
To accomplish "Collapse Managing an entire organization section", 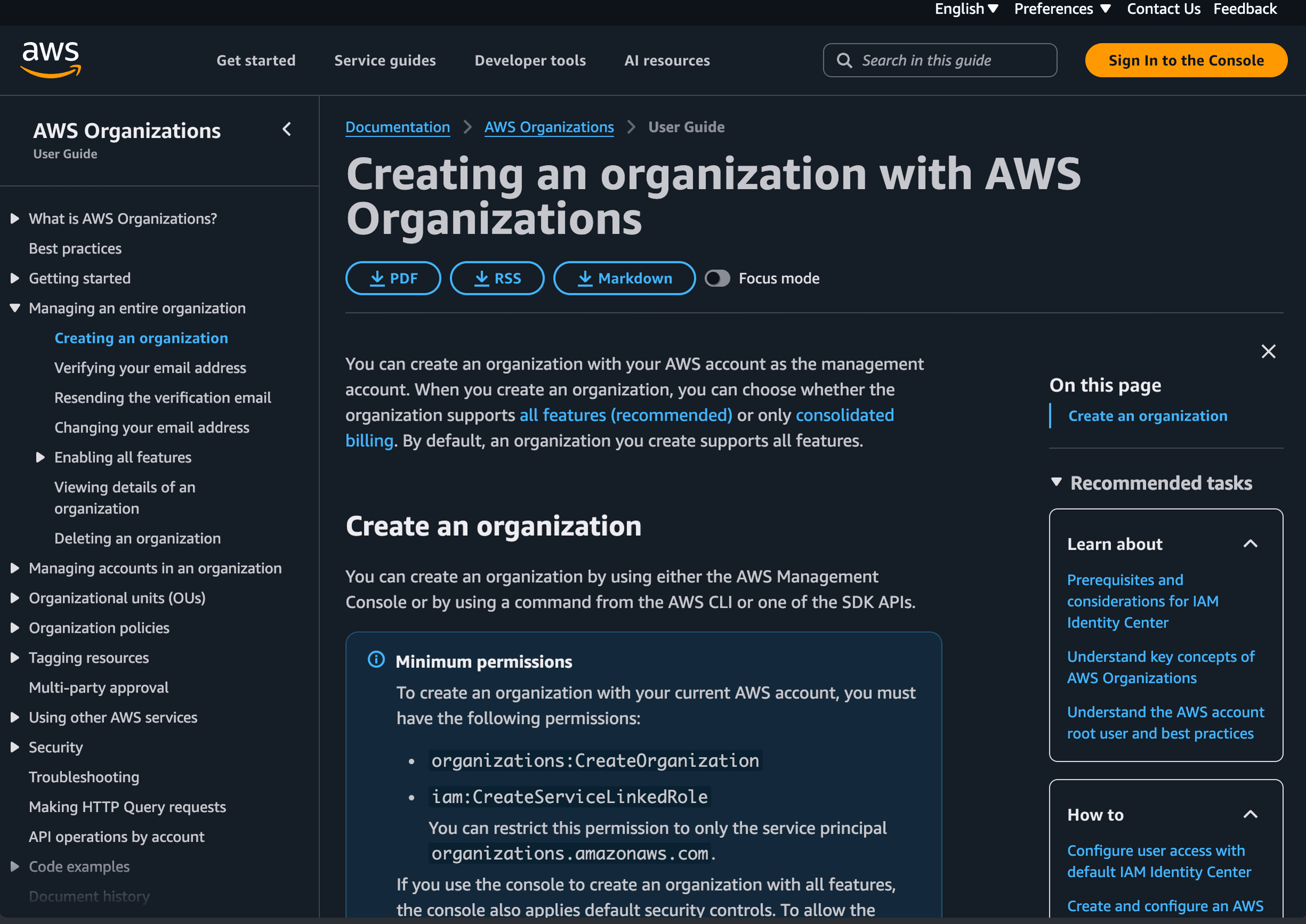I will (x=15, y=308).
